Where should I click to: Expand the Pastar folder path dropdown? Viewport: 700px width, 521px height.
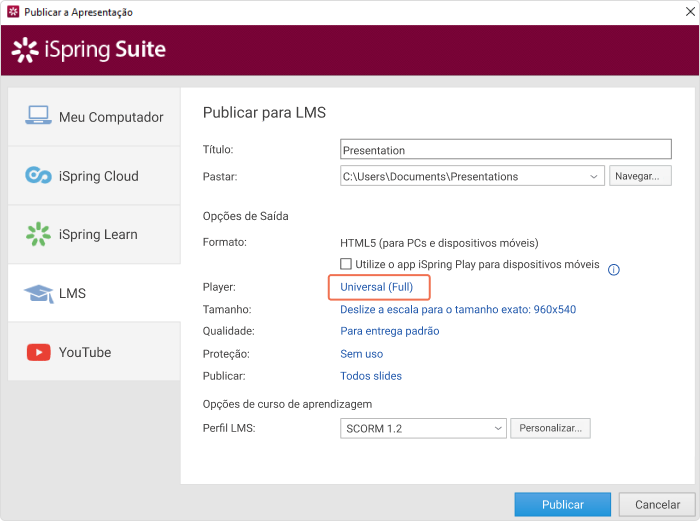(594, 176)
